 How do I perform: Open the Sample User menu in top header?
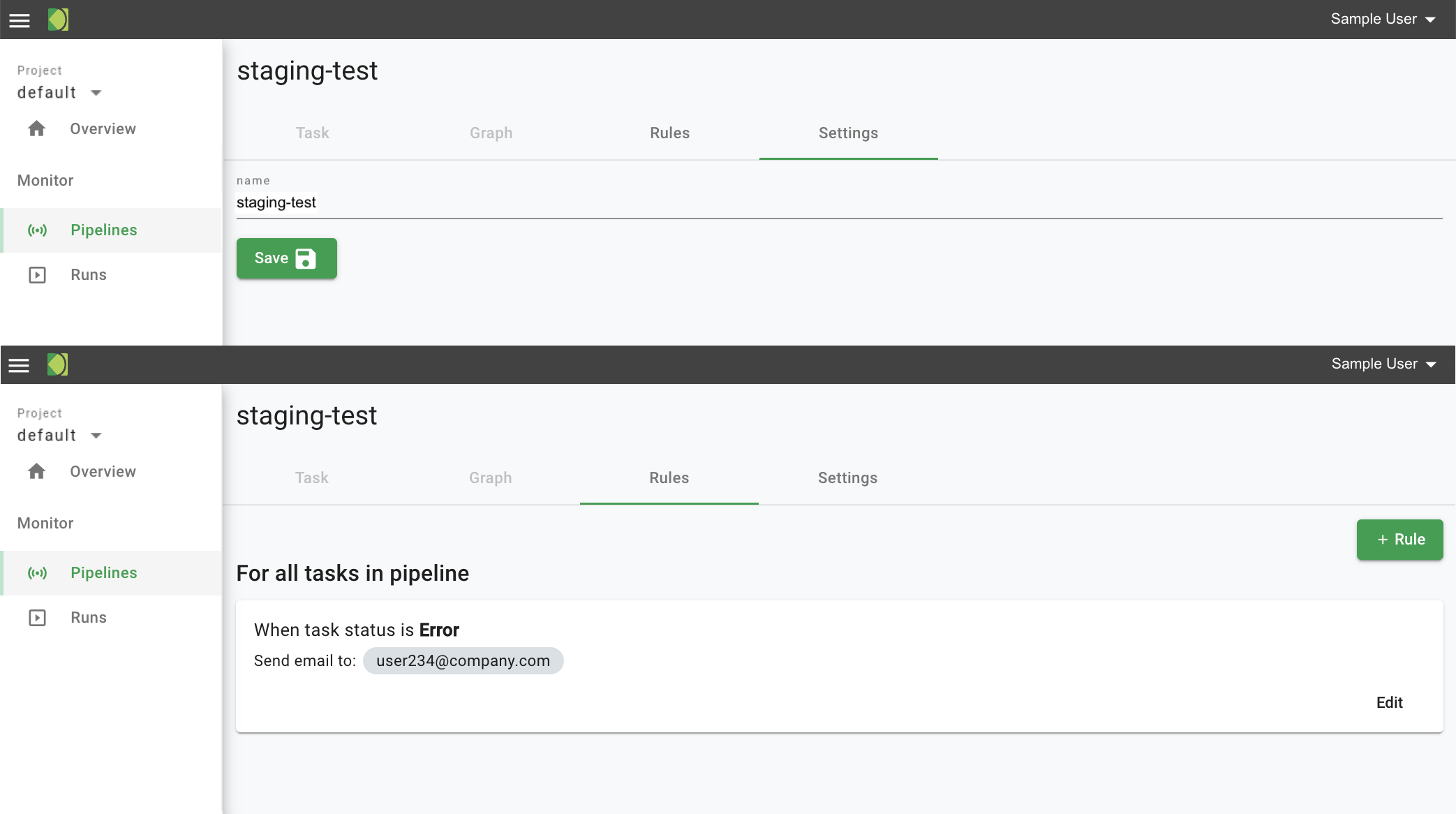[1382, 20]
